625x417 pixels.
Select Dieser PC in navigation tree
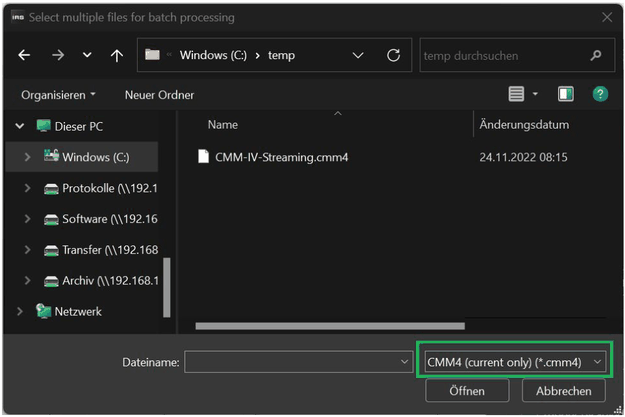[70, 126]
